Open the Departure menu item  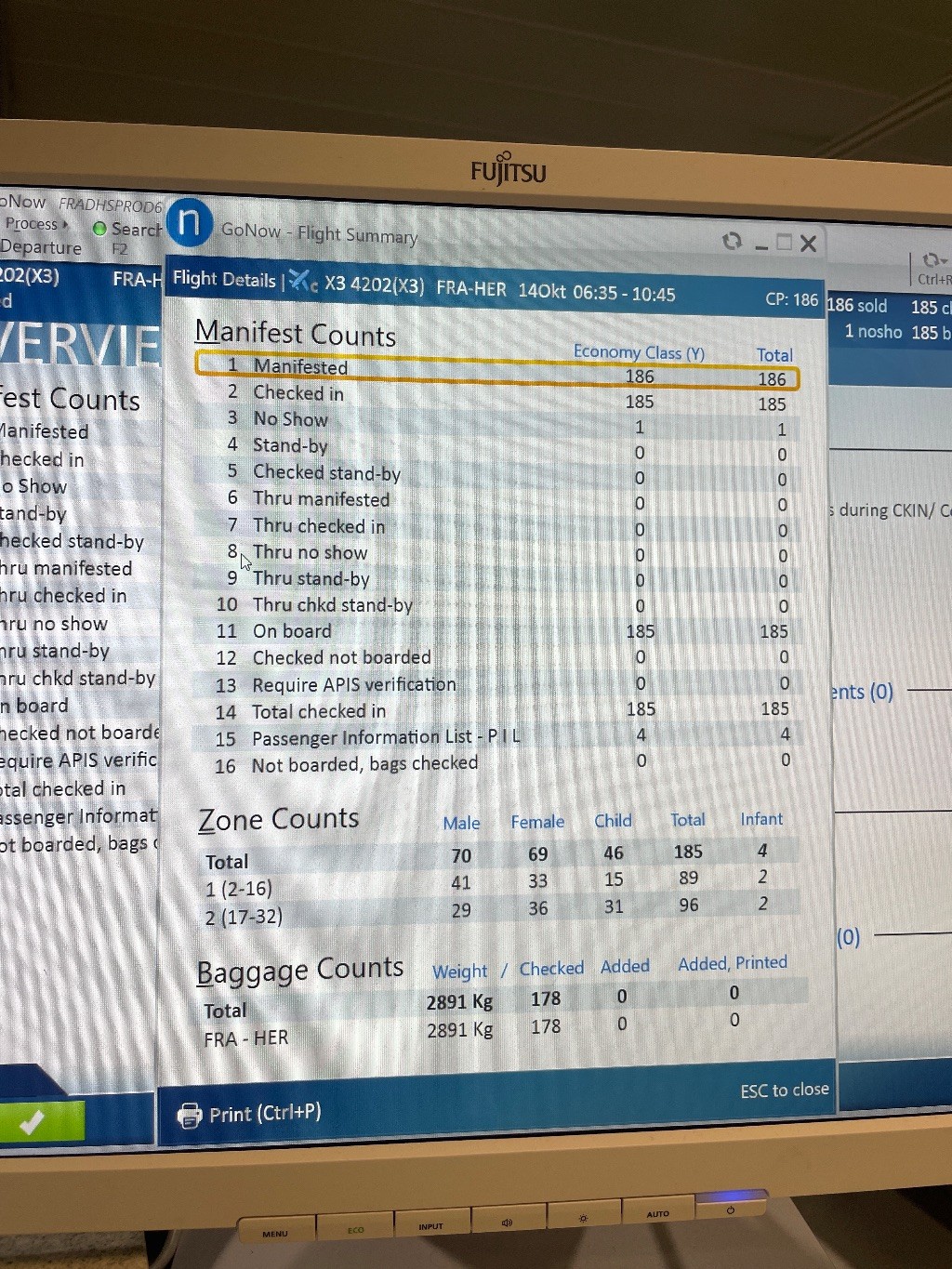41,247
